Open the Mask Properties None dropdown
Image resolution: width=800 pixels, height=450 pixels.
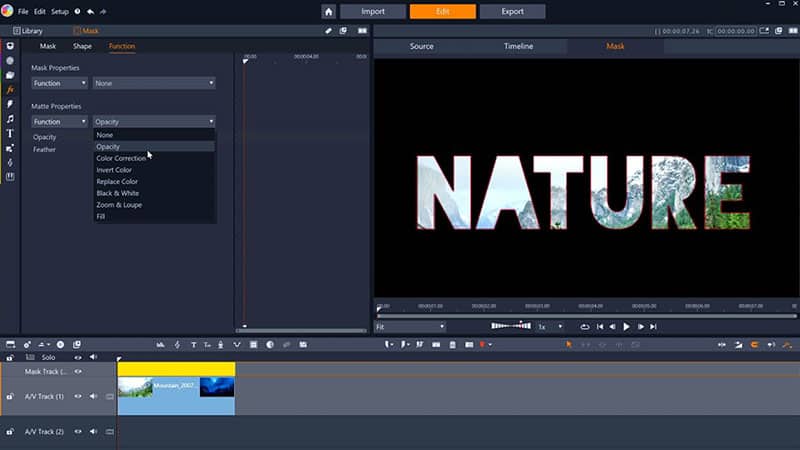(x=154, y=83)
